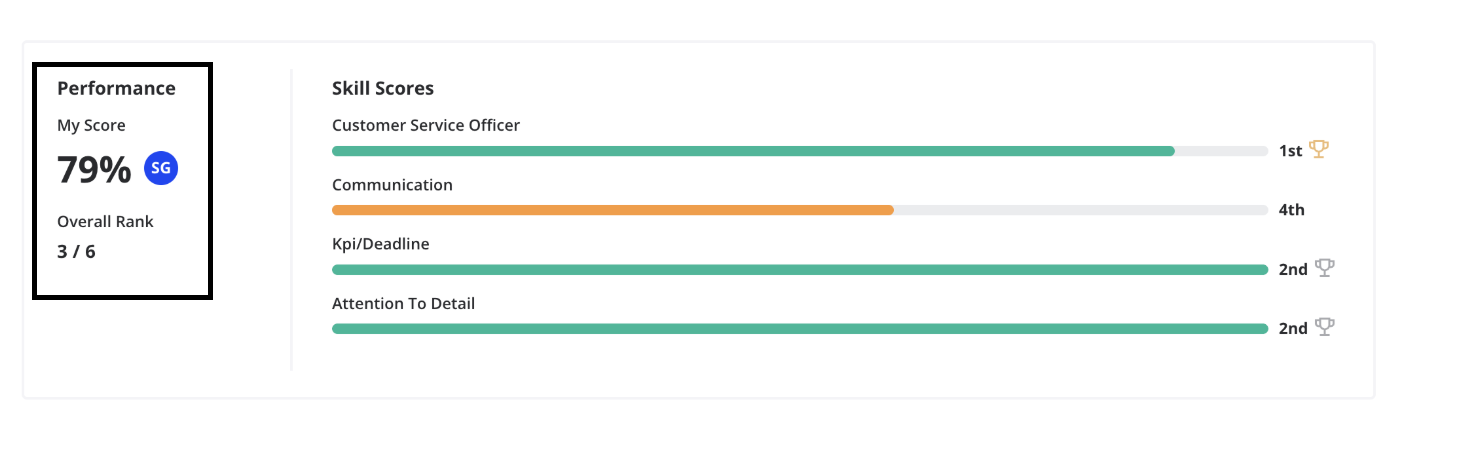
Task: Click the 1st rank text
Action: pos(1290,151)
